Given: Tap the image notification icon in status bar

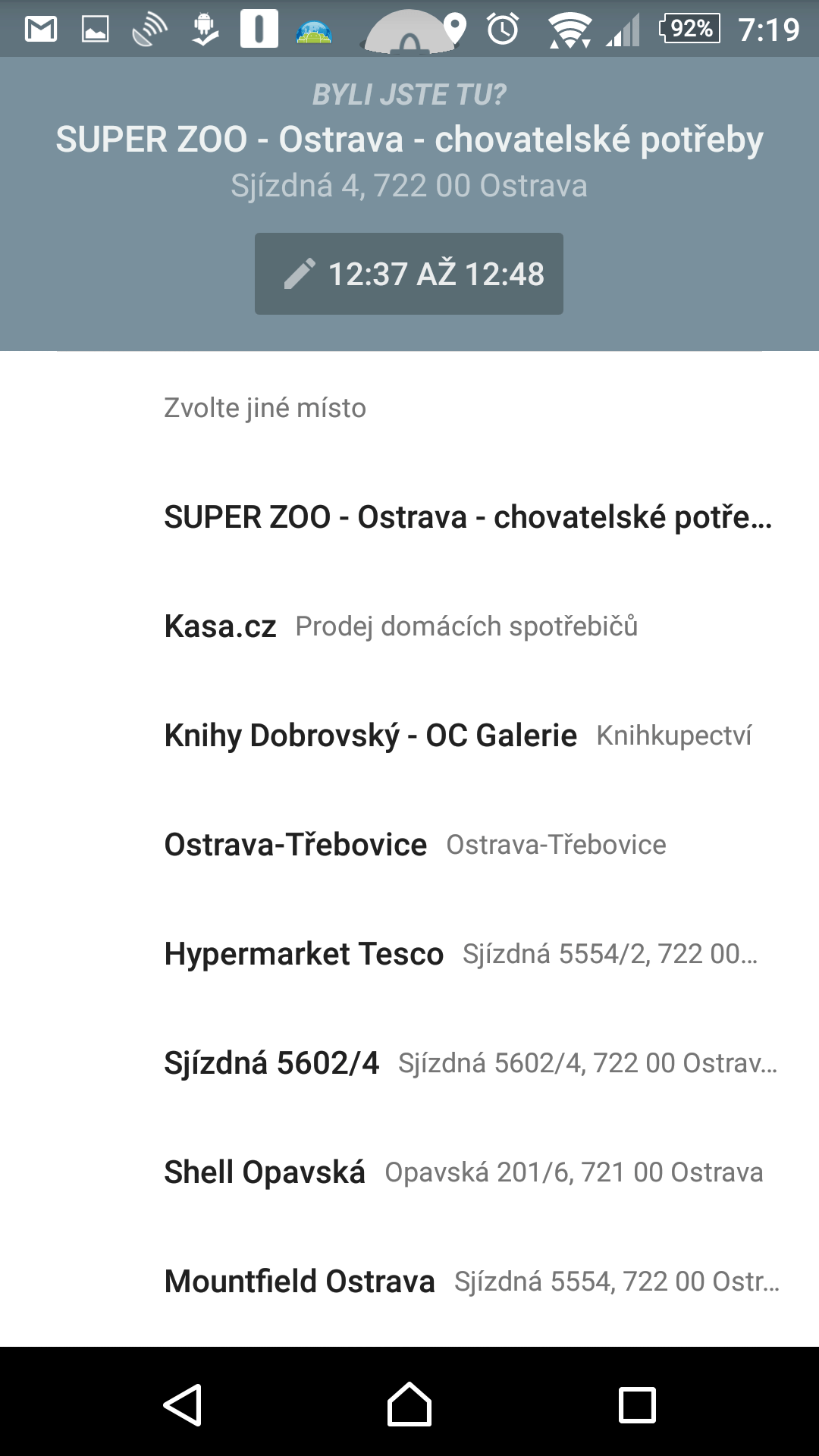Looking at the screenshot, I should (x=96, y=29).
